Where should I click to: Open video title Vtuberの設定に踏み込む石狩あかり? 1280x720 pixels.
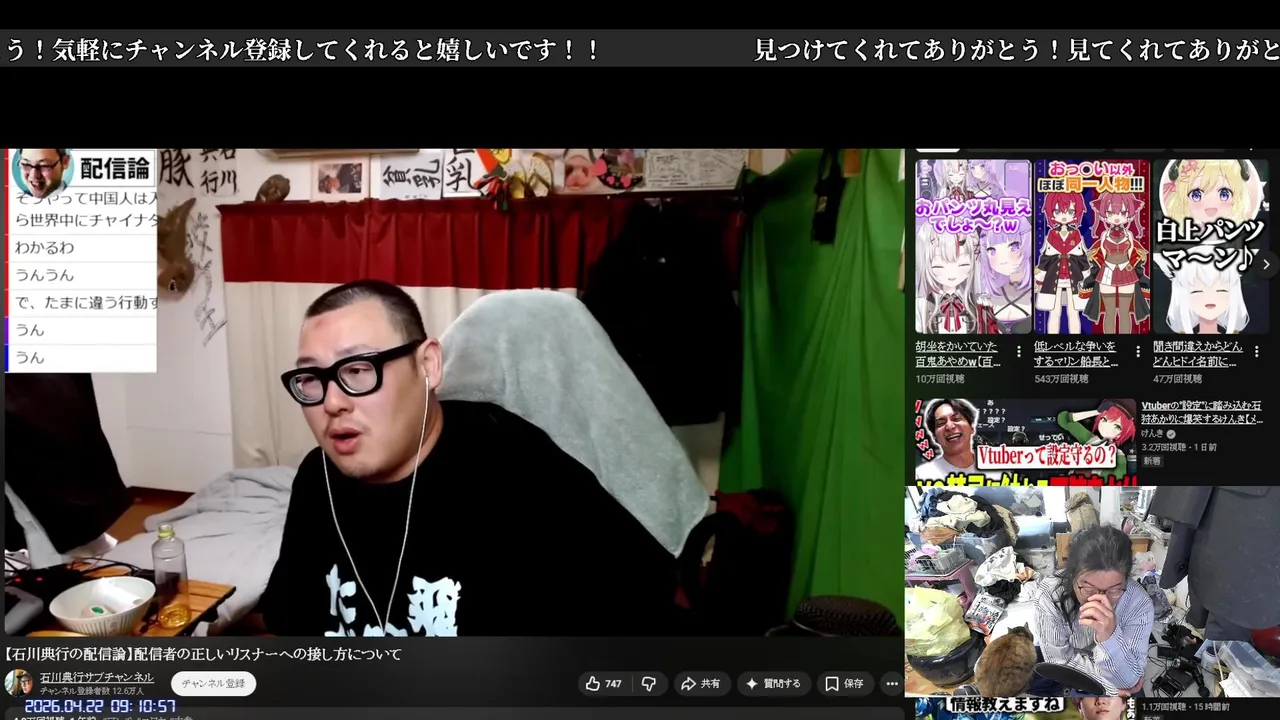[1203, 413]
